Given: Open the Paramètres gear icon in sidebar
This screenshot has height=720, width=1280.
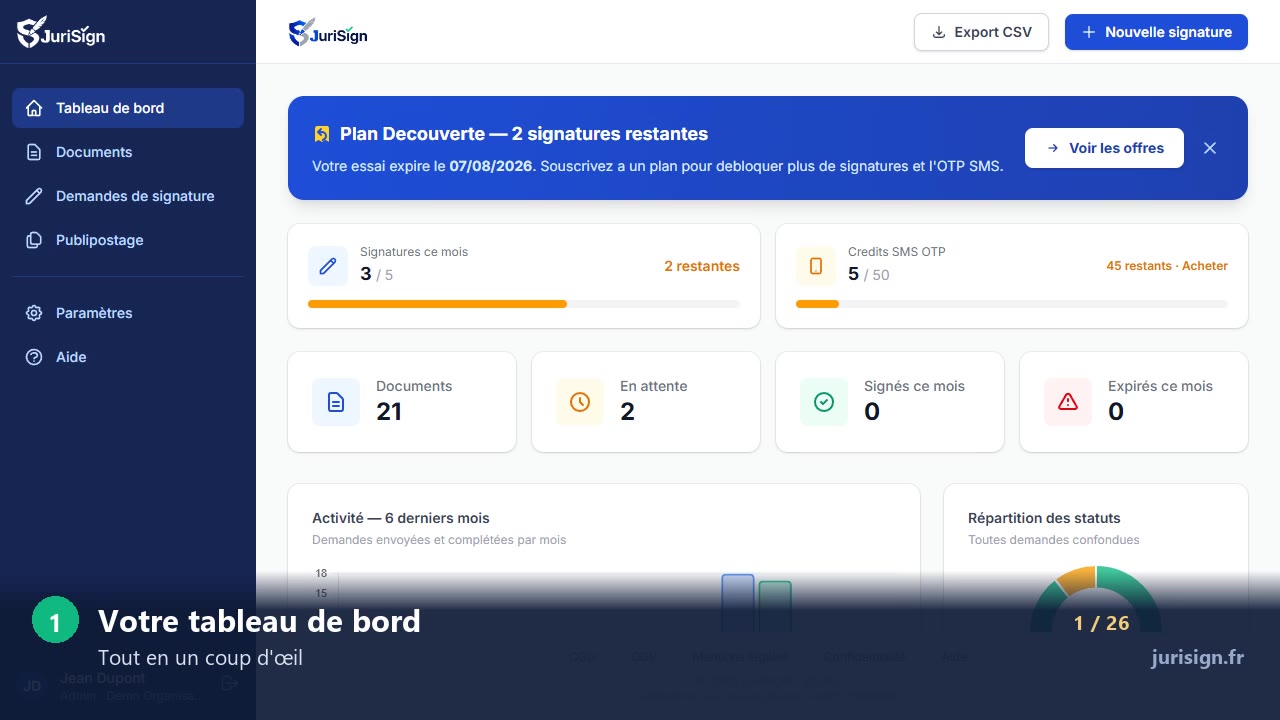Looking at the screenshot, I should point(34,313).
